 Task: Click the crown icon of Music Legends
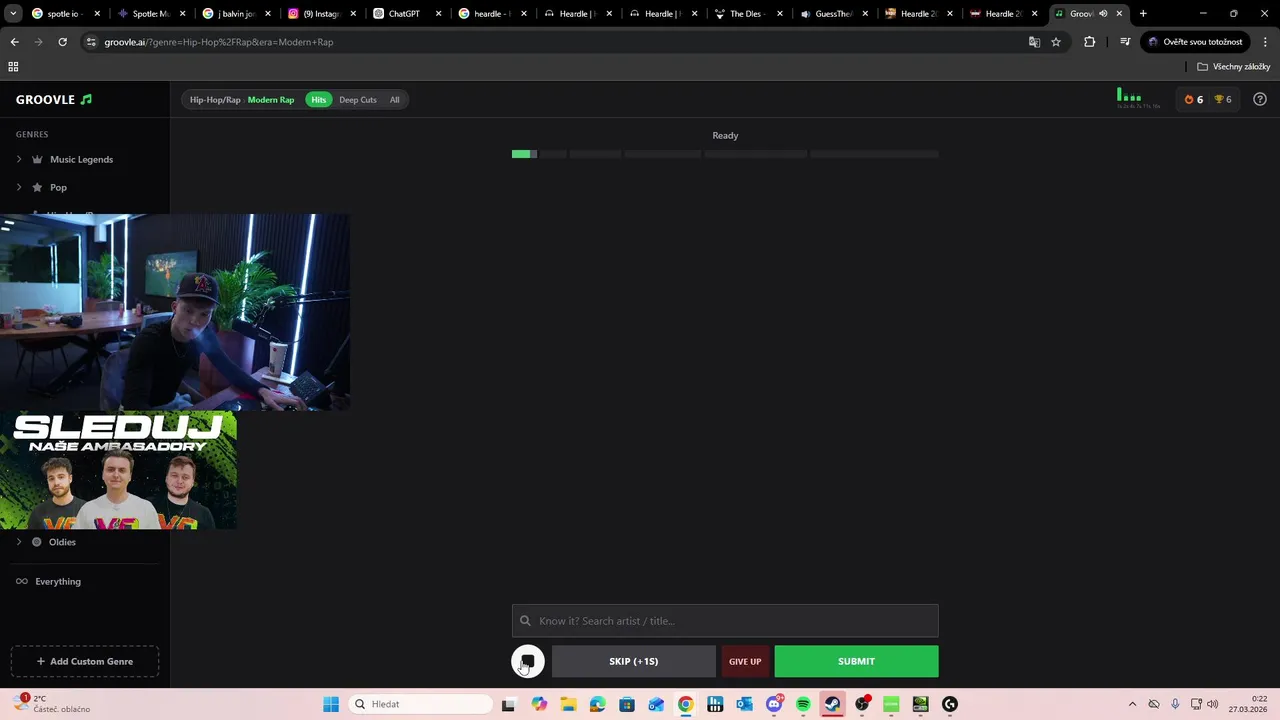click(x=37, y=159)
